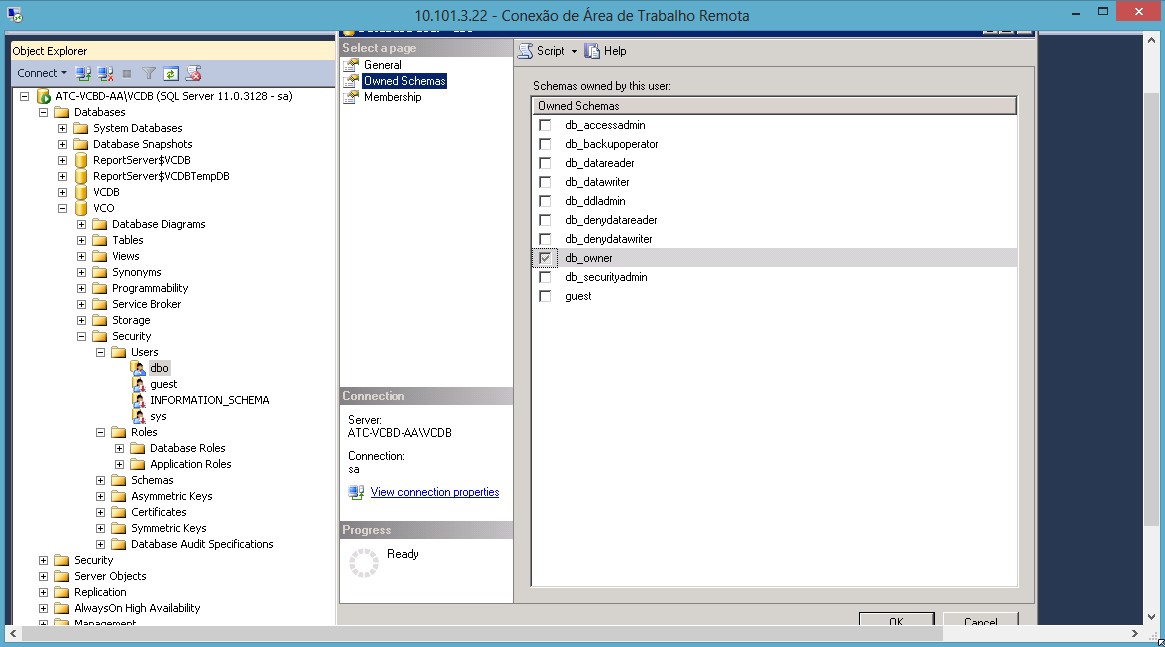Select the Database Roles tree item
Screen dimensions: 1165x647
click(187, 448)
